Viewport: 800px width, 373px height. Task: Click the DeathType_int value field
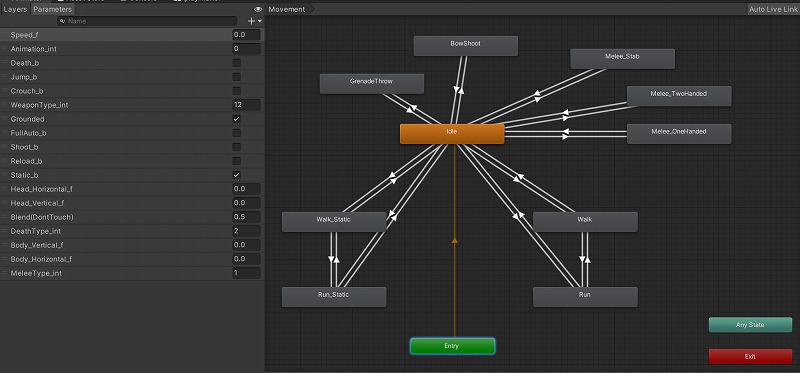point(246,231)
